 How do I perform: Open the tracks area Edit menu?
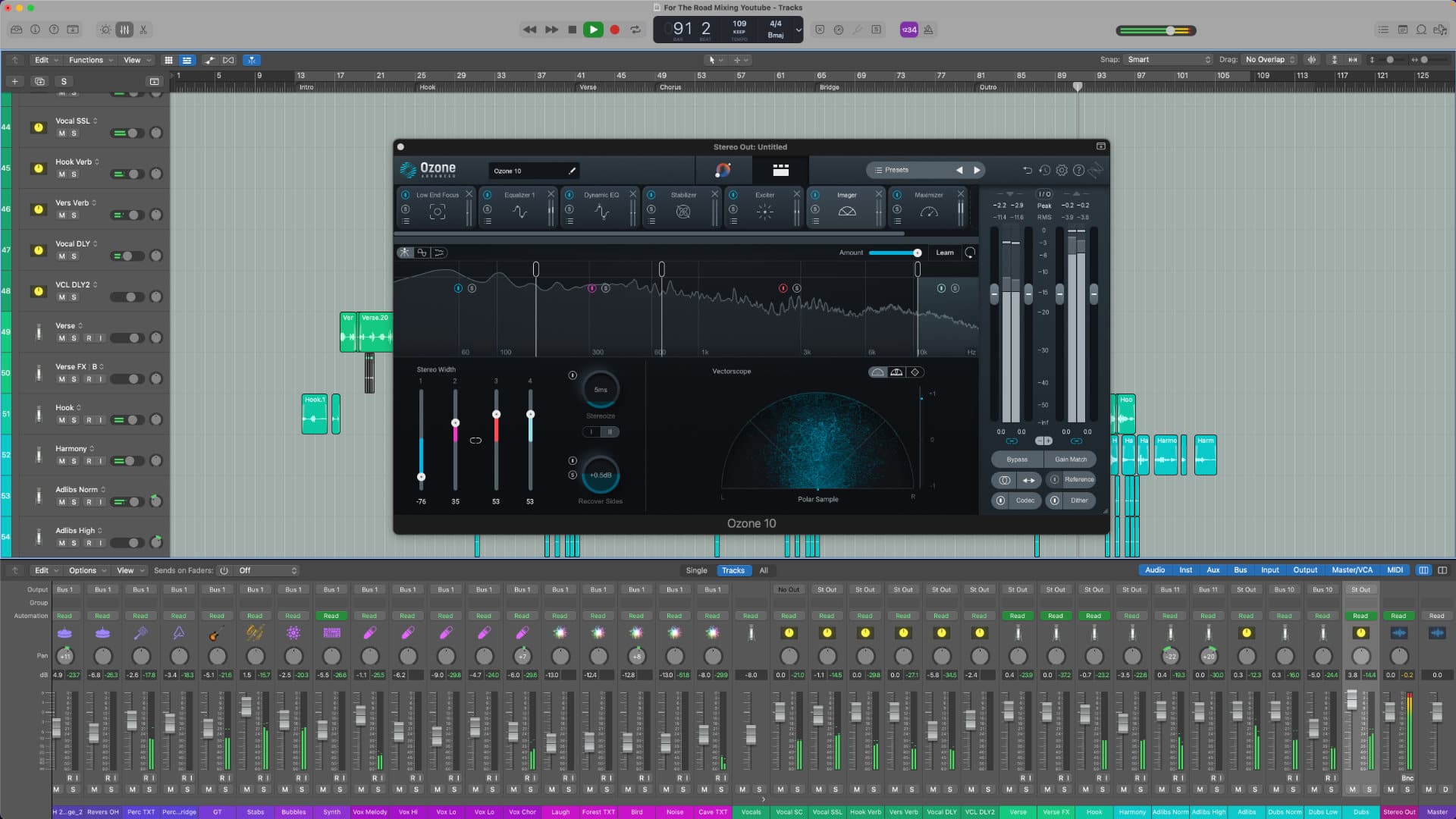coord(45,60)
